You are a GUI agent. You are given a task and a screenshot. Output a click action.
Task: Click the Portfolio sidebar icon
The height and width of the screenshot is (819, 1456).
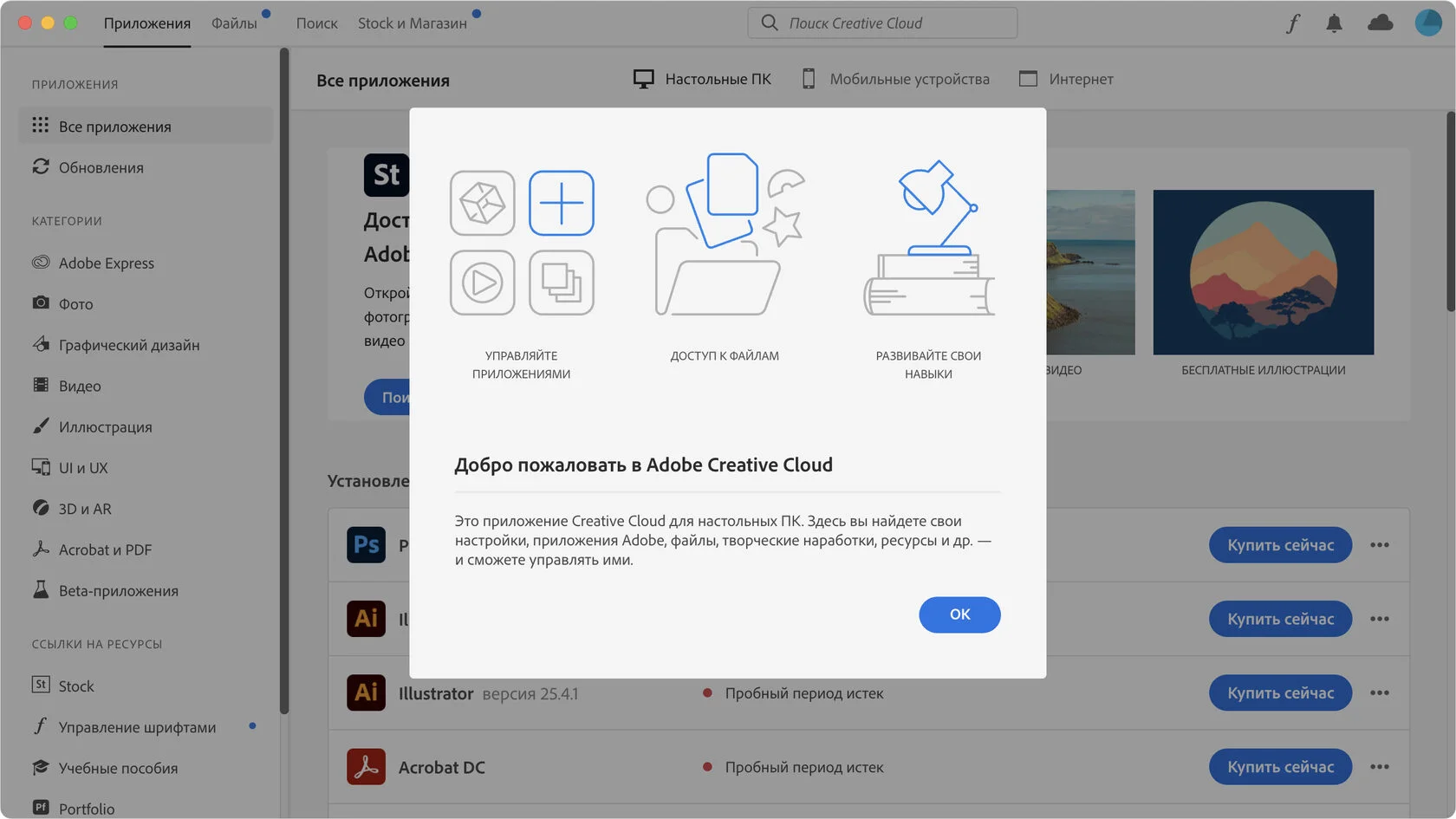(41, 808)
